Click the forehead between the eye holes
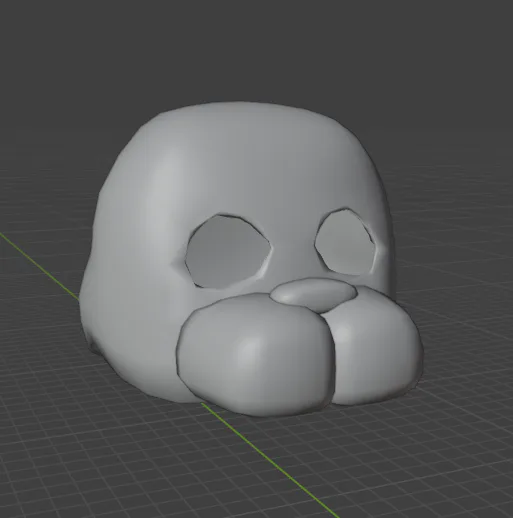The height and width of the screenshot is (518, 513). [293, 243]
